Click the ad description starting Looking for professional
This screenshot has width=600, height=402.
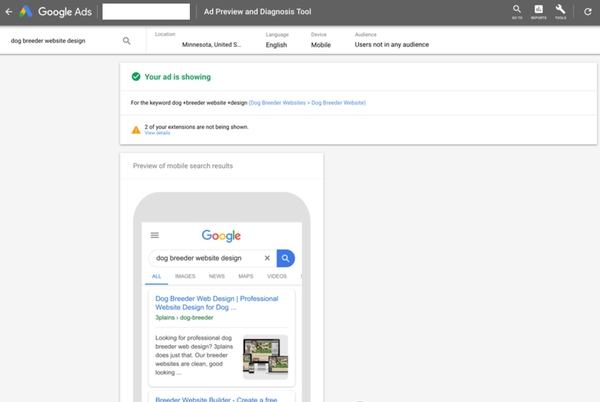[194, 355]
